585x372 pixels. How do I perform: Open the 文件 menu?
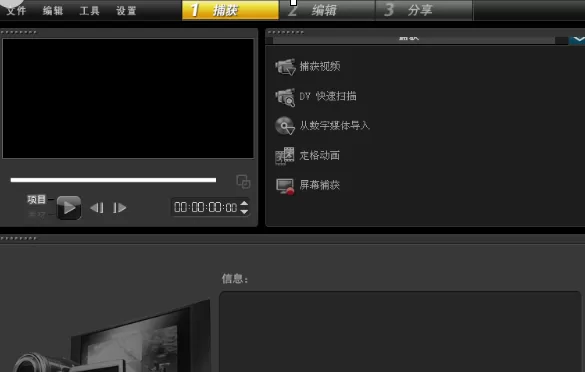(17, 10)
